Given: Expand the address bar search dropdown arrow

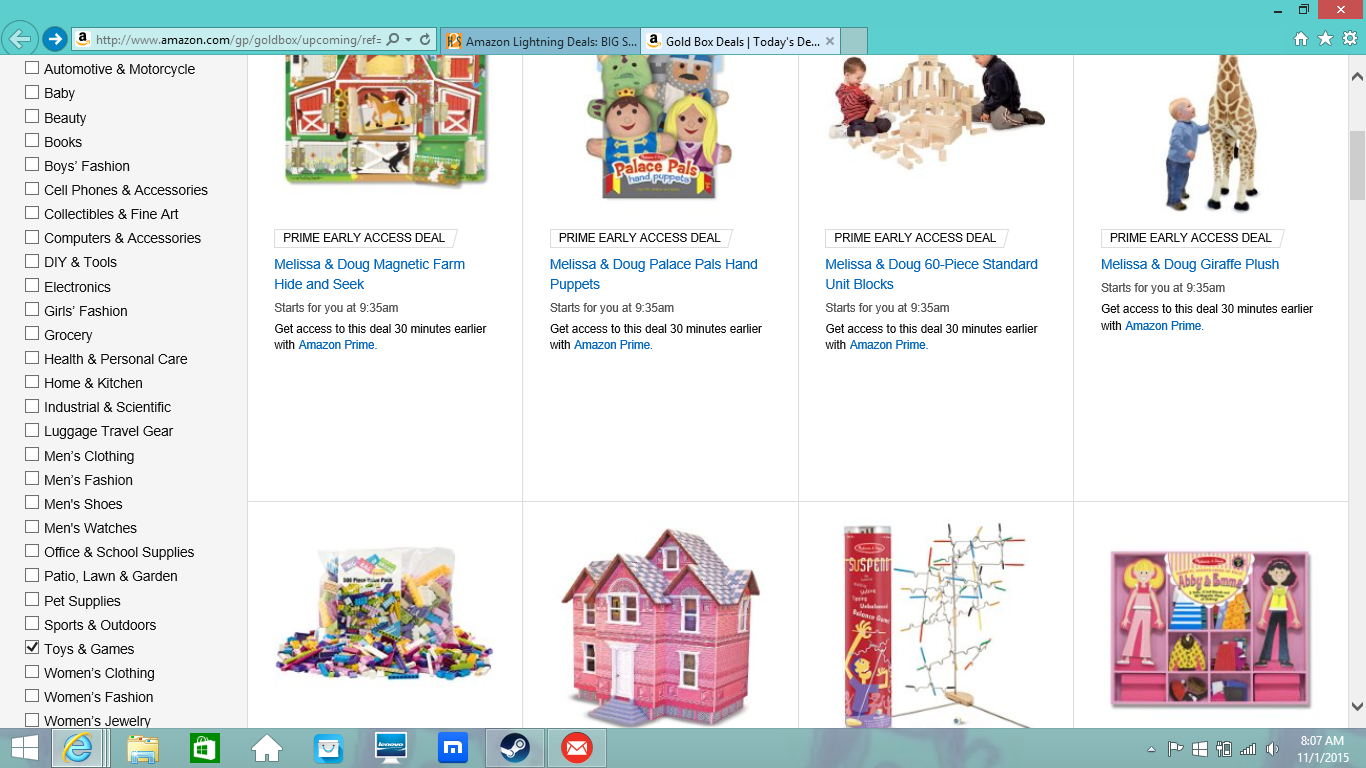Looking at the screenshot, I should click(x=409, y=40).
